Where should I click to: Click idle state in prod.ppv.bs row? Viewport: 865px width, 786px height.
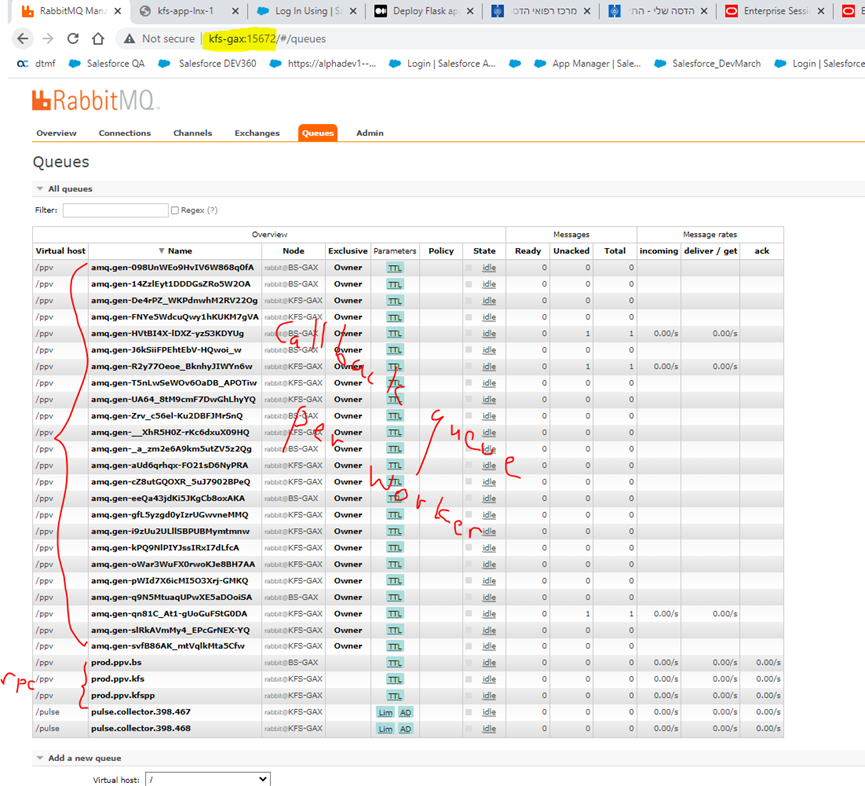click(489, 662)
